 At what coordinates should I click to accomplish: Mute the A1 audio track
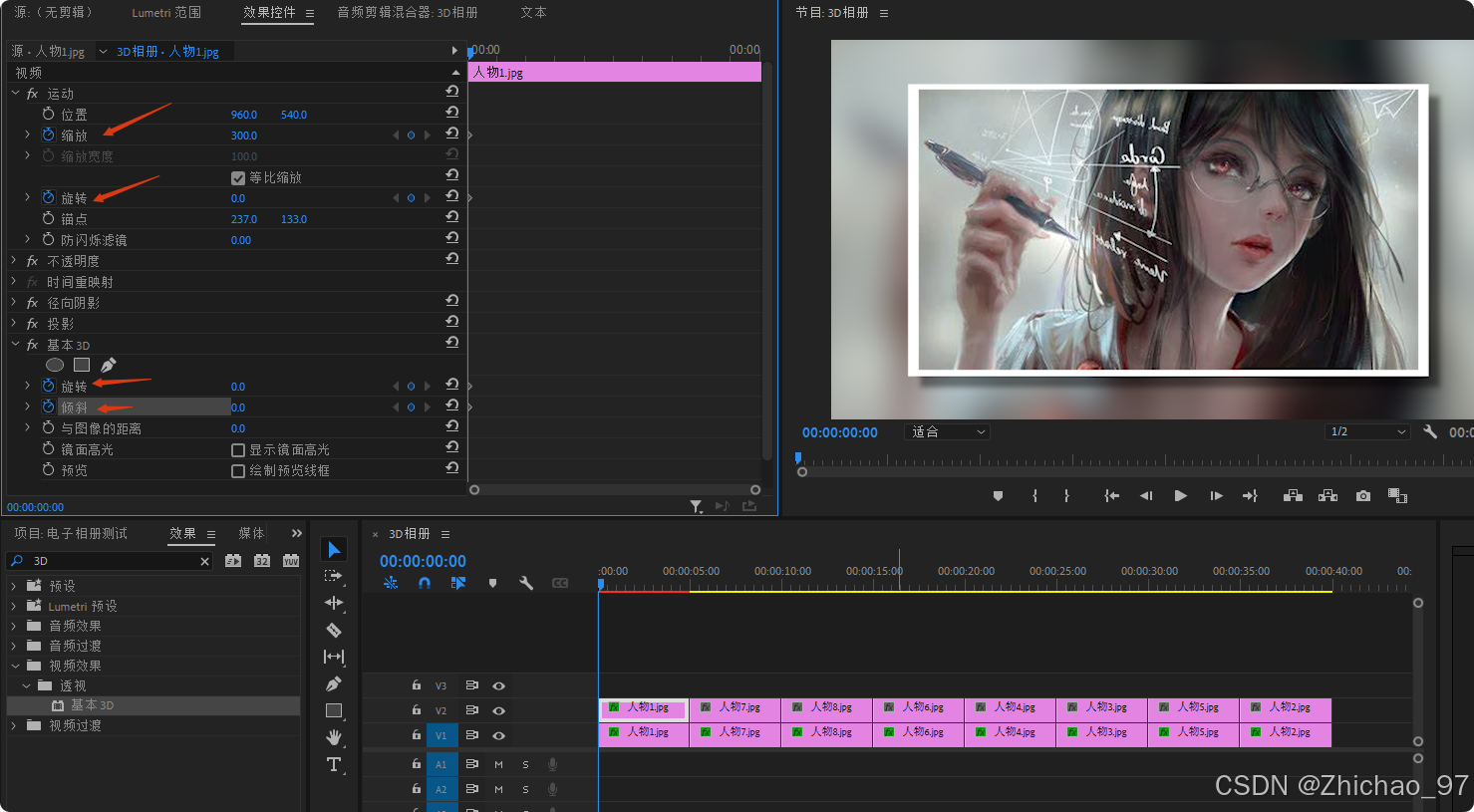(x=498, y=764)
